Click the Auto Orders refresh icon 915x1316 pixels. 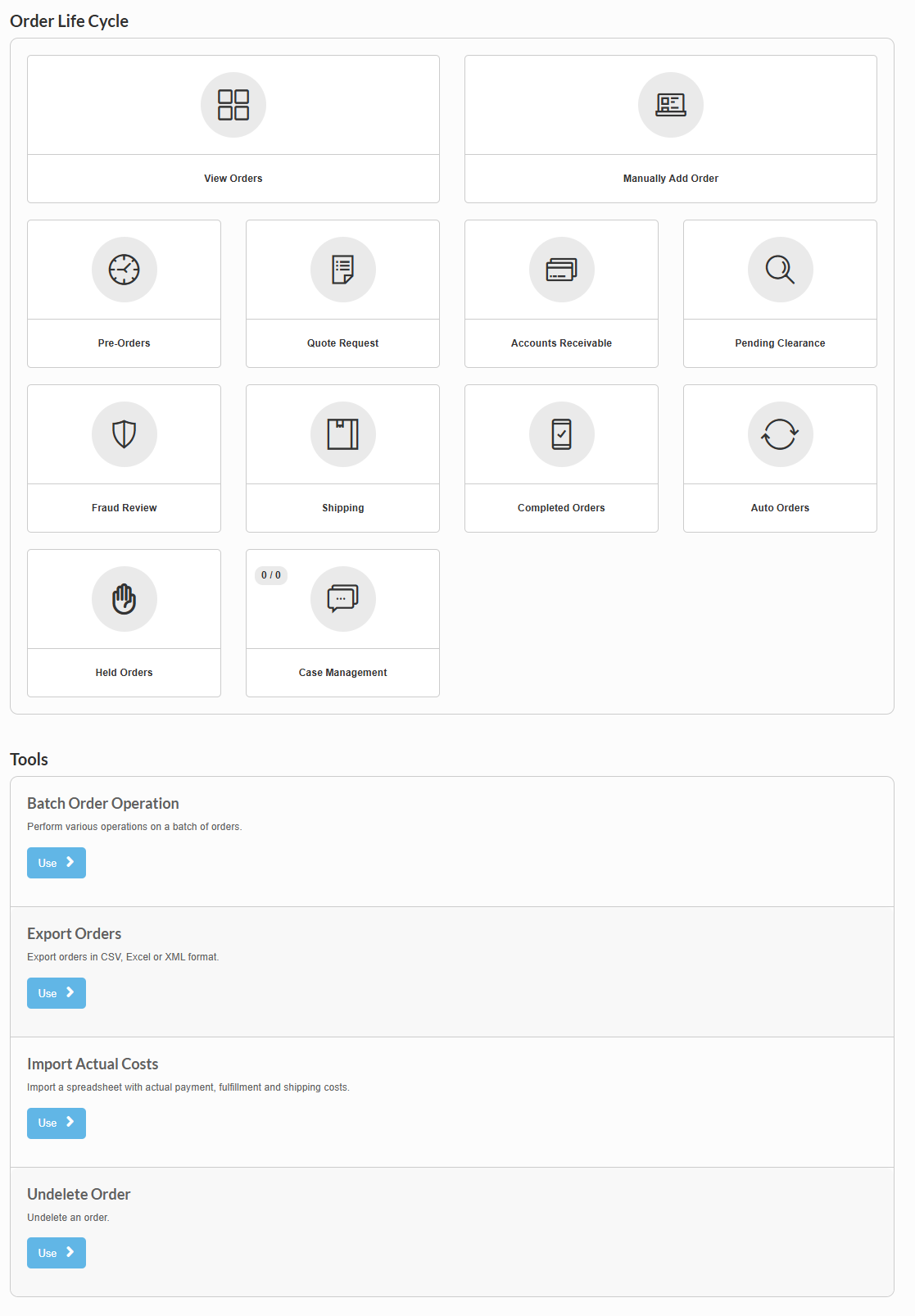coord(781,434)
